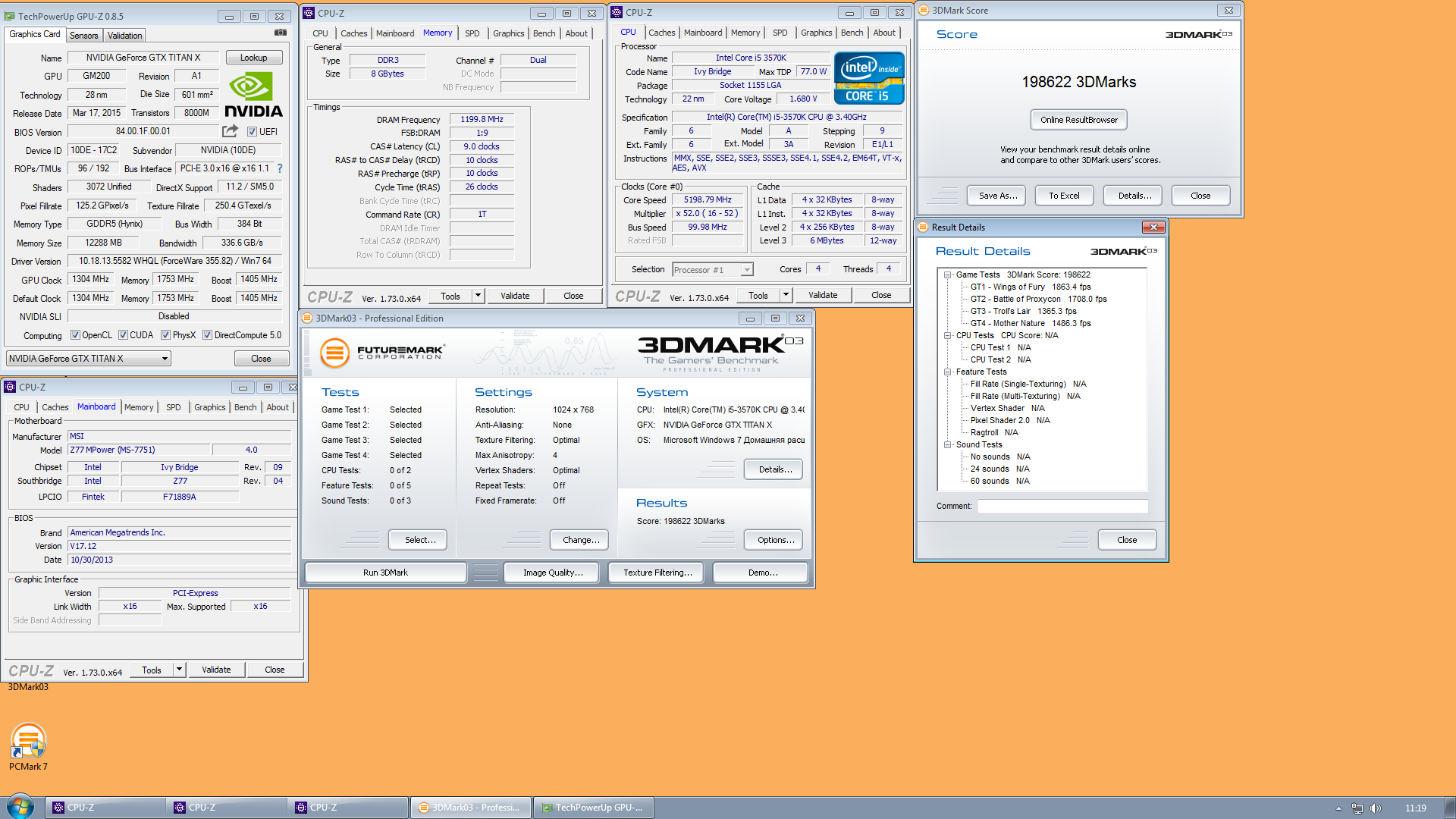Select GT1 - Wings of Fury result row

1031,287
